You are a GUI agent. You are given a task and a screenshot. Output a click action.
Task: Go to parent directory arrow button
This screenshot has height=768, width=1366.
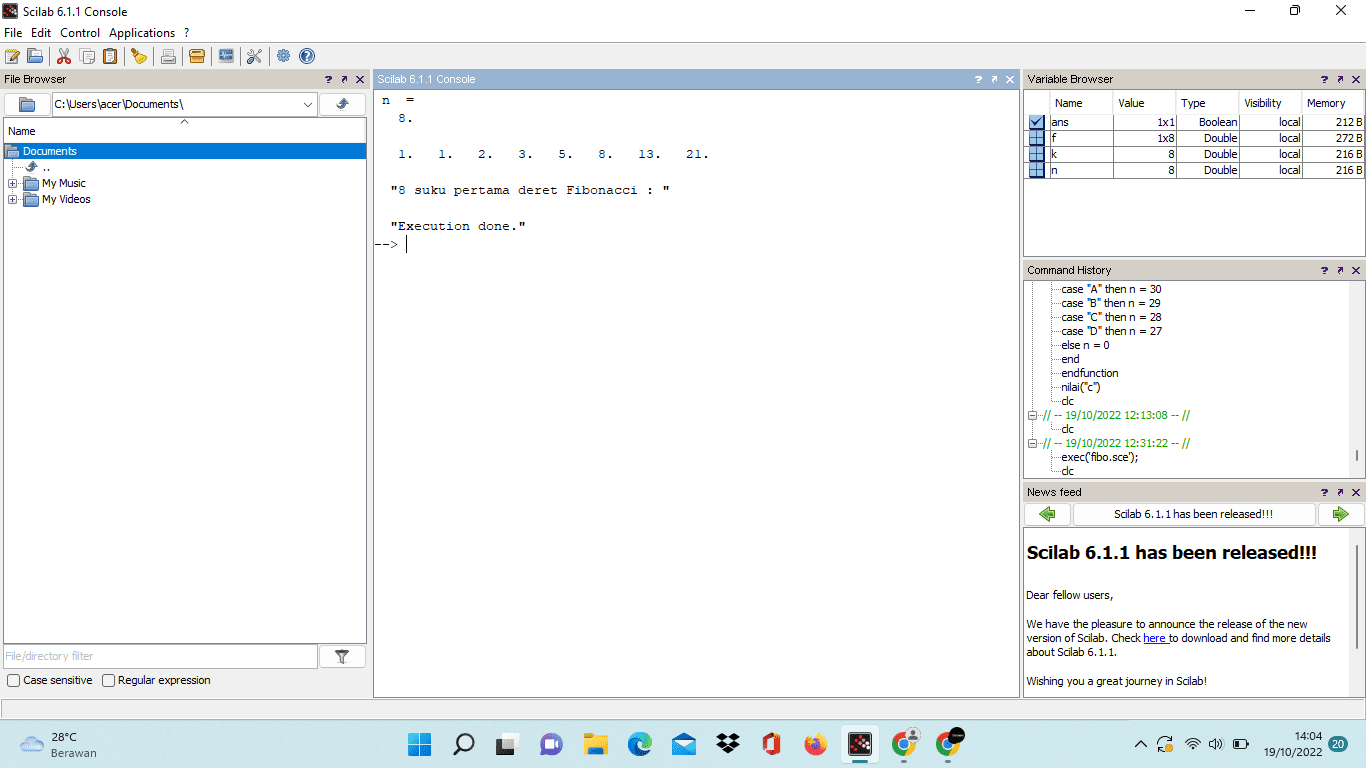pyautogui.click(x=342, y=104)
